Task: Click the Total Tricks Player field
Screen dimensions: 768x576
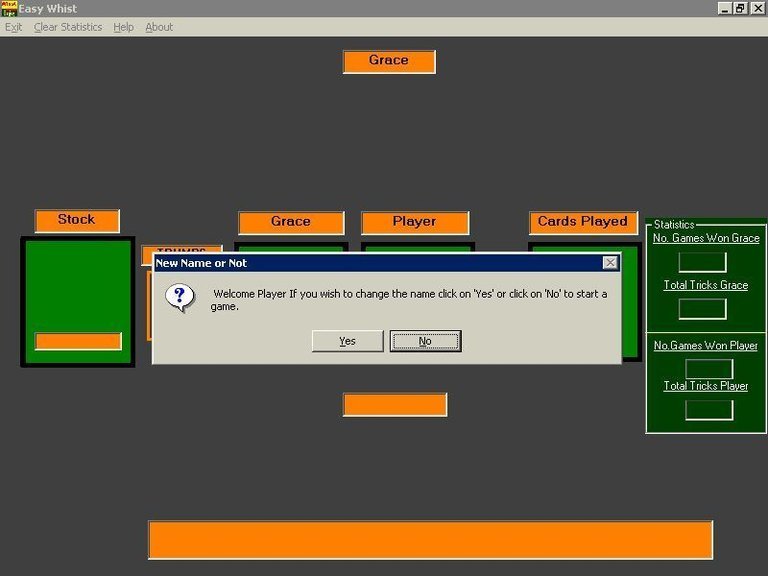Action: 709,410
